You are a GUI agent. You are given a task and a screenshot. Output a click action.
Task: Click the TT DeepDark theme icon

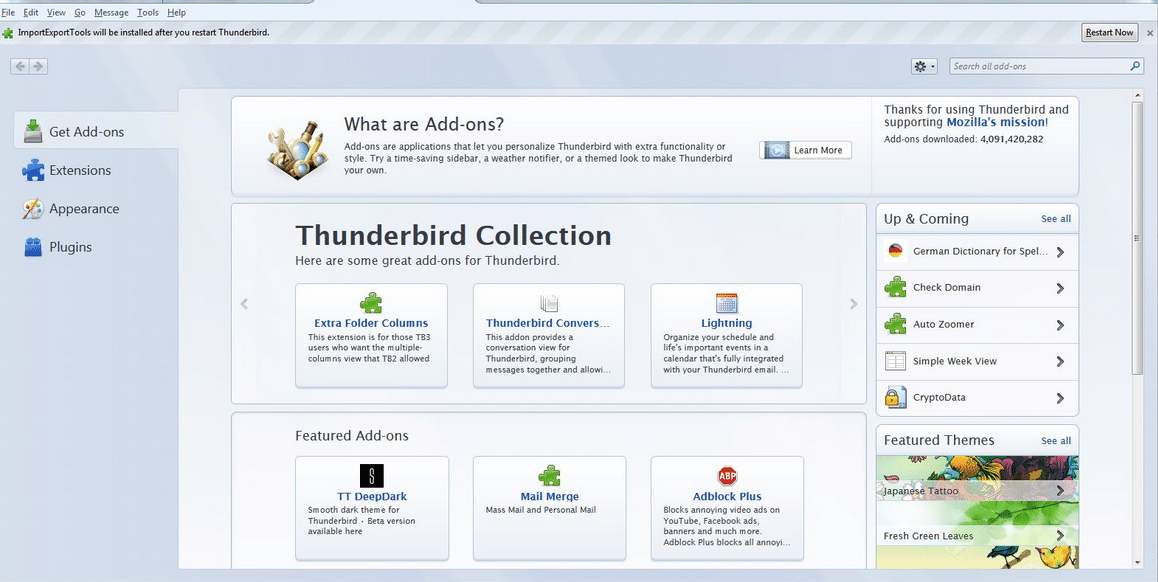[x=372, y=476]
